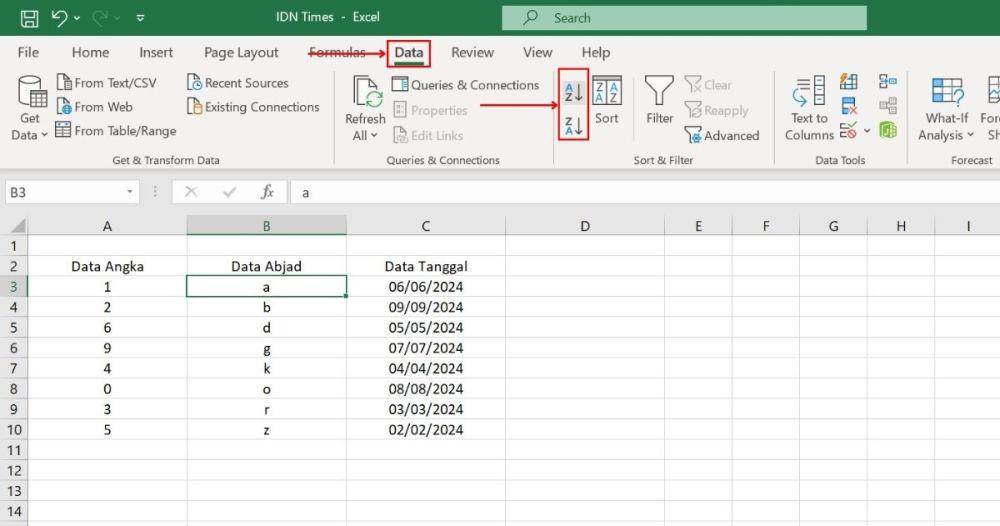
Task: Open the File tab
Action: [x=28, y=52]
